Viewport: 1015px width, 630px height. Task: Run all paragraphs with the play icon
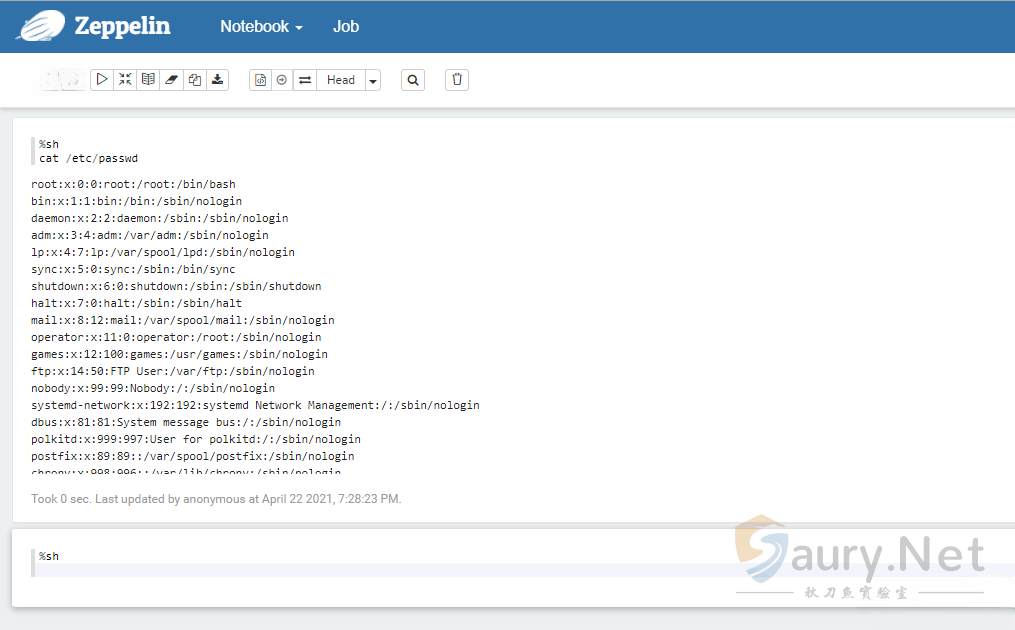[x=102, y=80]
